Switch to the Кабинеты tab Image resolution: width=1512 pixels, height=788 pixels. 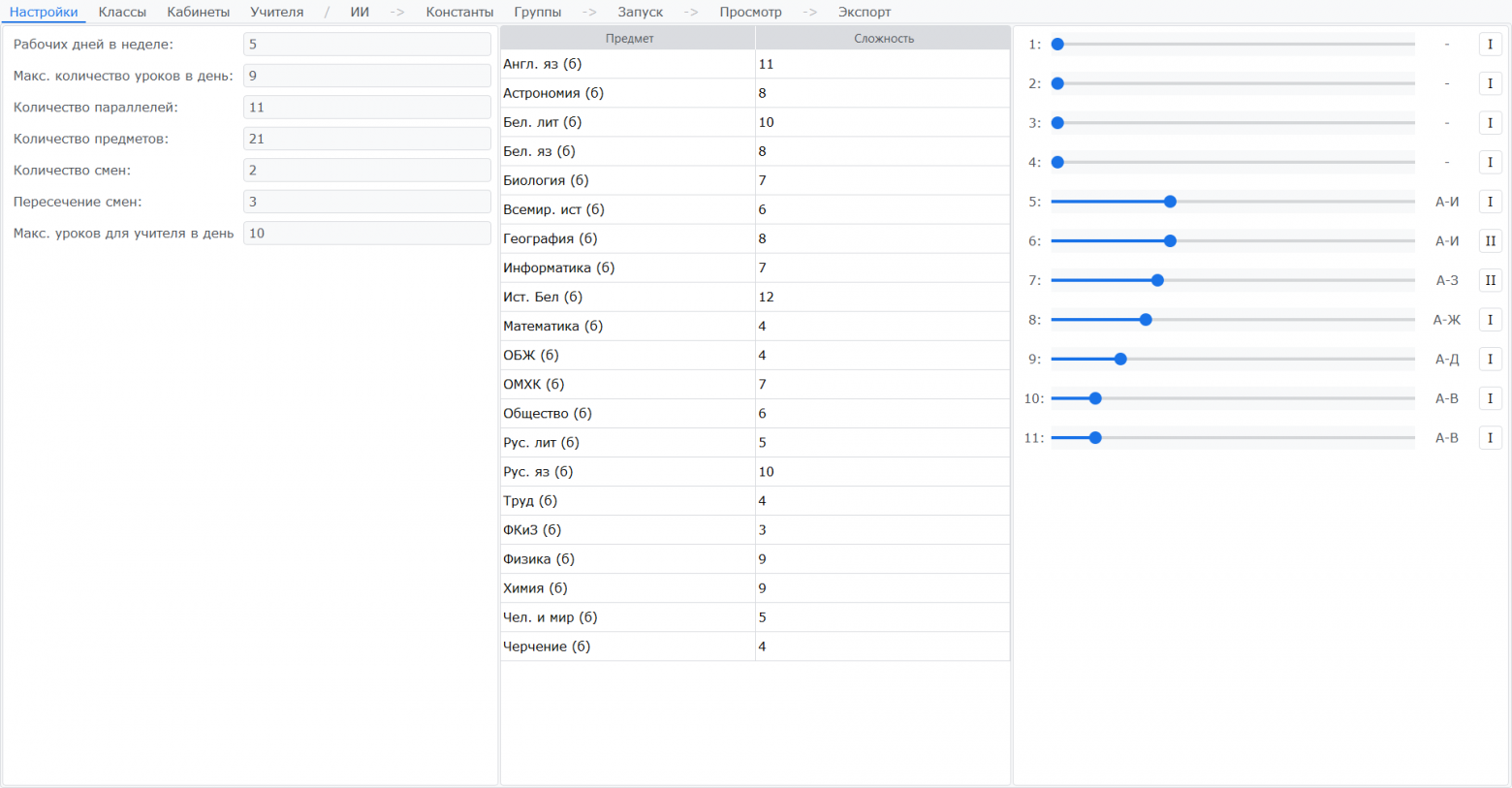(x=198, y=12)
